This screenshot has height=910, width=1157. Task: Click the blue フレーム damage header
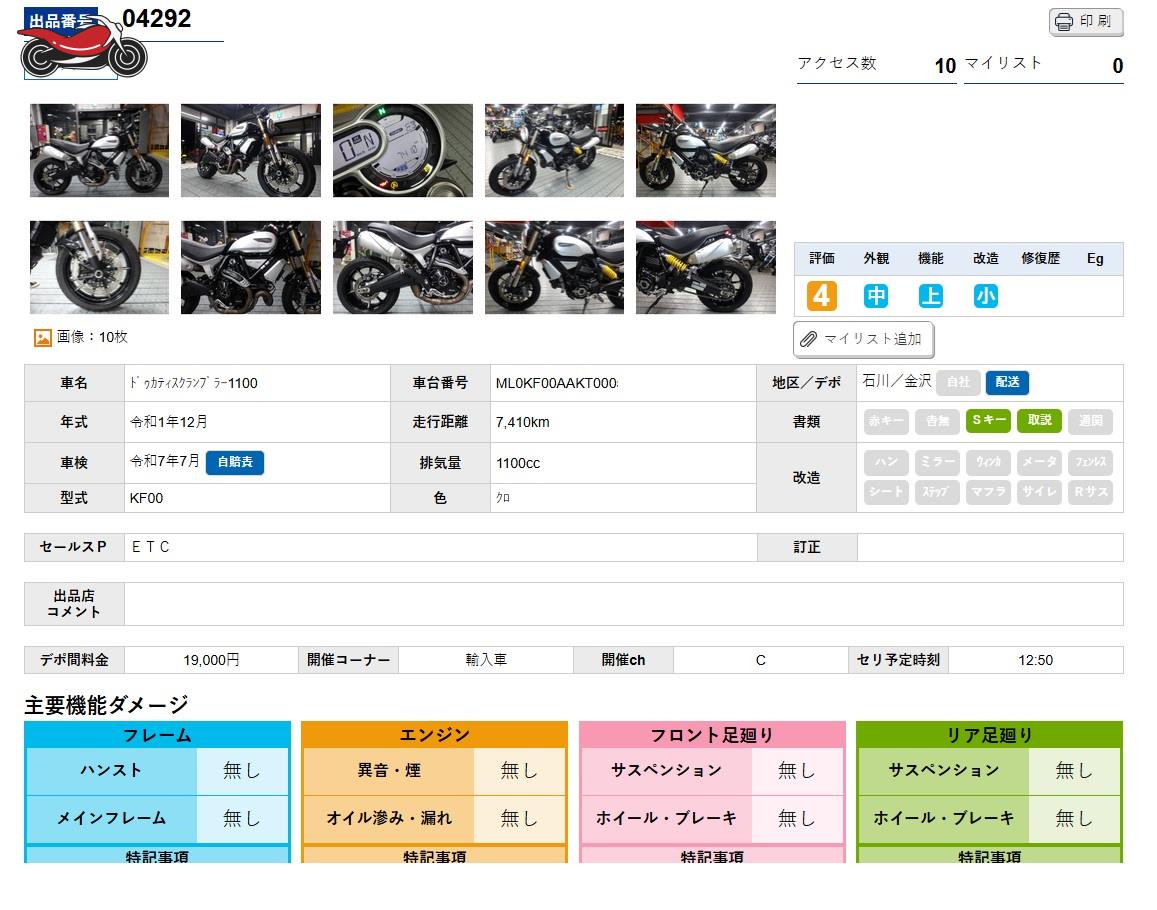(x=157, y=734)
